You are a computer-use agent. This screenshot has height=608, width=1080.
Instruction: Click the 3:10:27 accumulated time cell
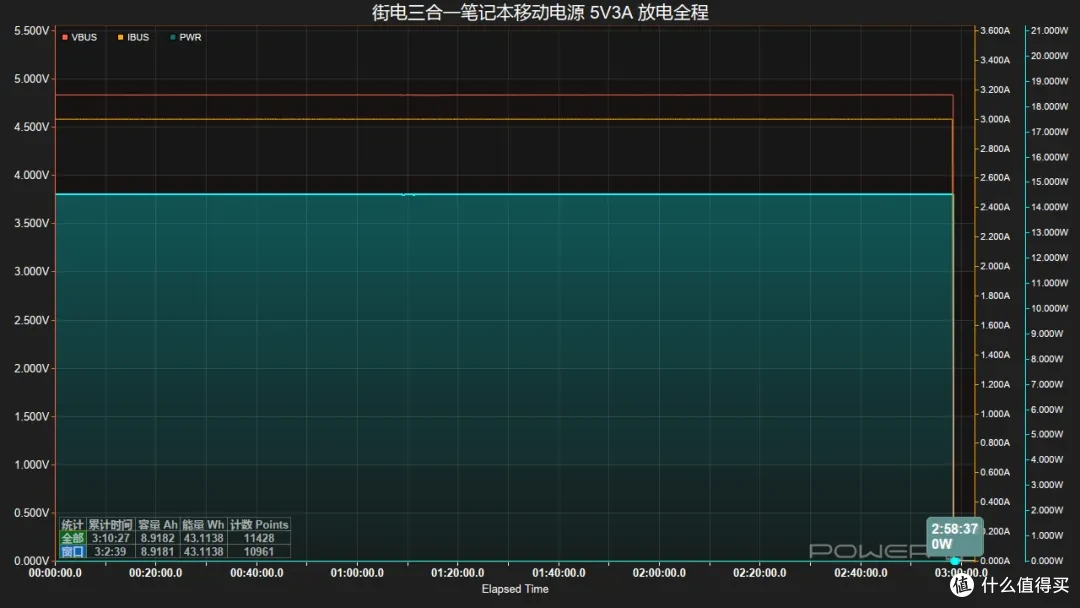click(x=111, y=538)
